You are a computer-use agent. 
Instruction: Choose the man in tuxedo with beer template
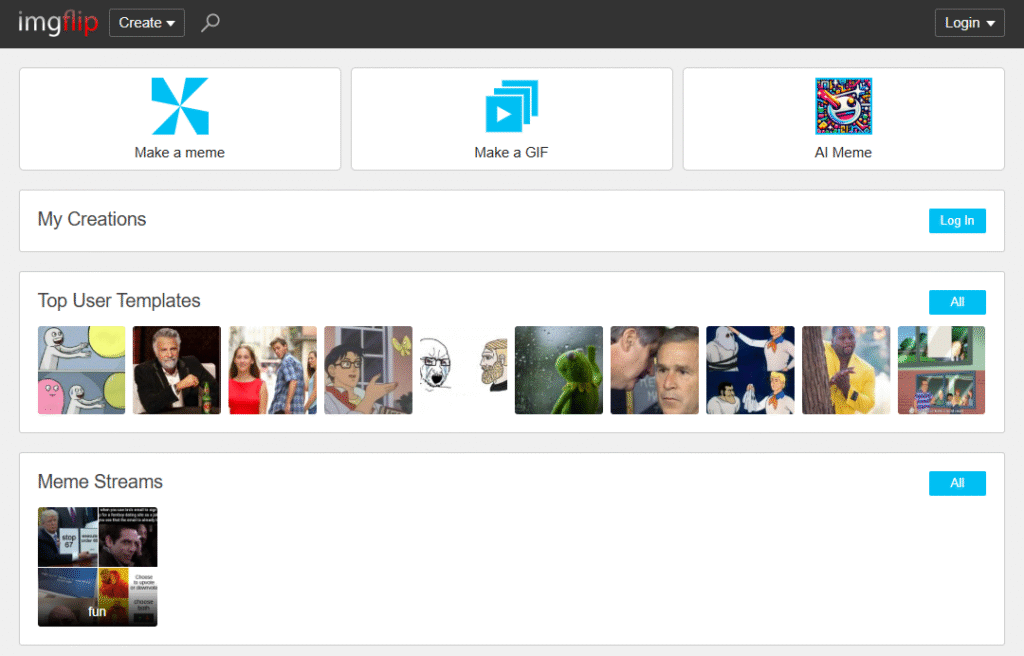(177, 370)
